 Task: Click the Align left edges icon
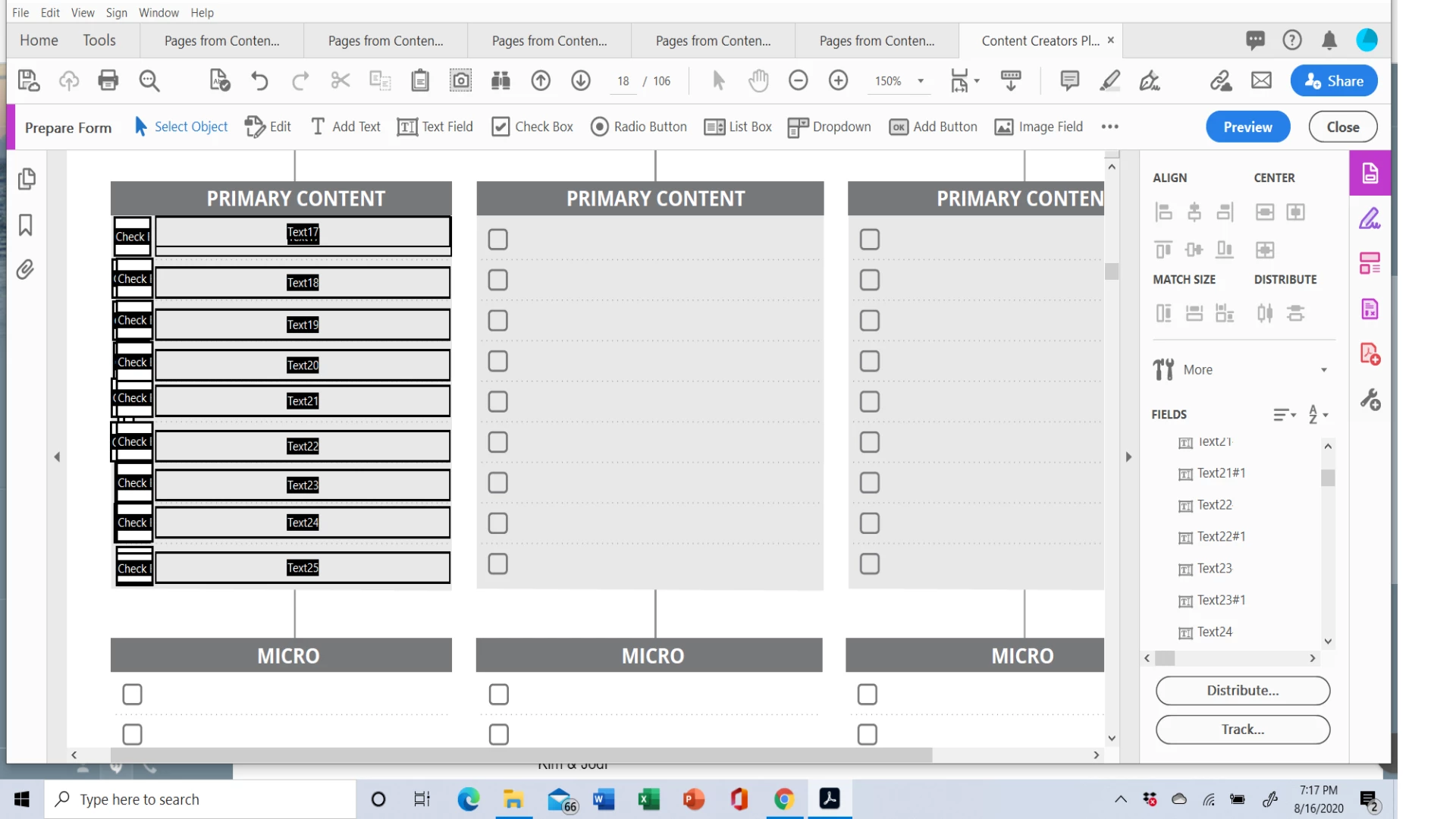click(1163, 212)
